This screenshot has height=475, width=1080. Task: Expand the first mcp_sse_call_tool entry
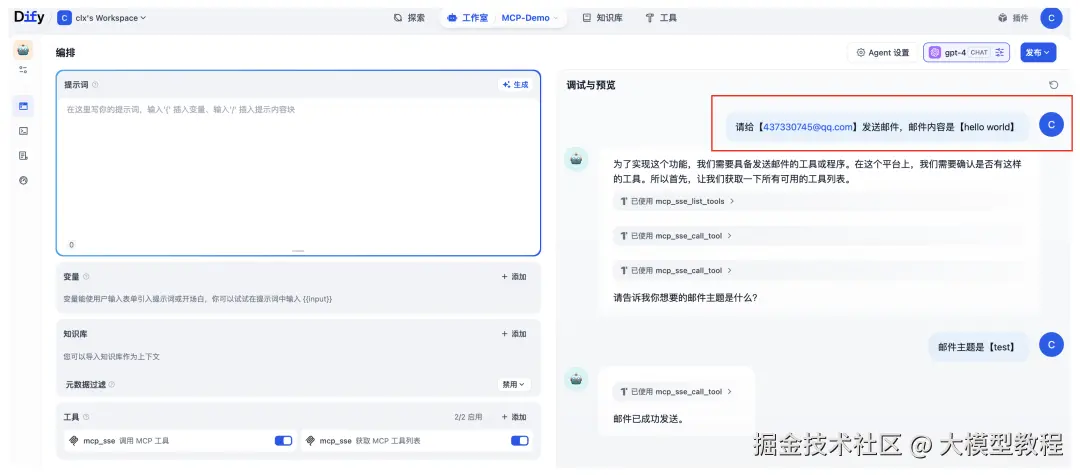676,235
